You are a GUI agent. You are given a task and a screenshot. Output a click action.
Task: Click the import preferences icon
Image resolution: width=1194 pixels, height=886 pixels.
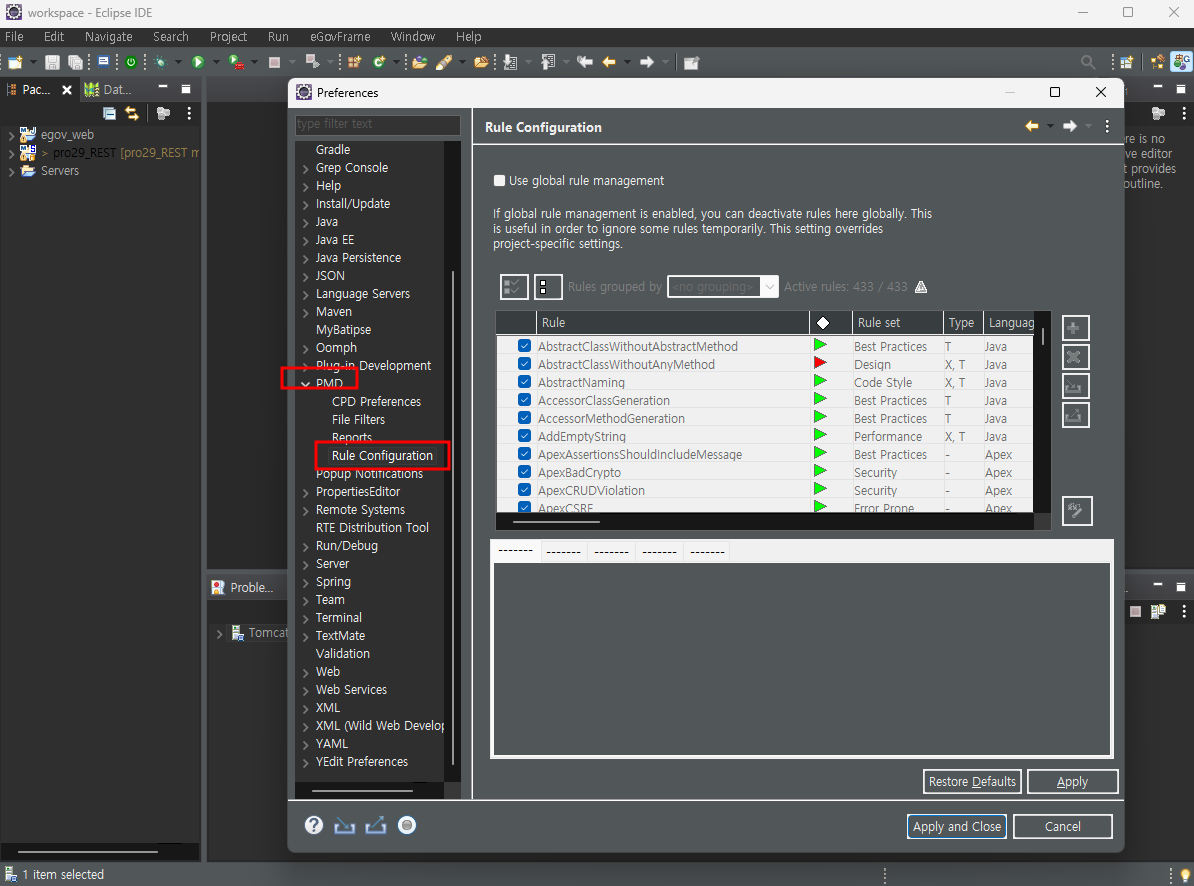click(344, 825)
